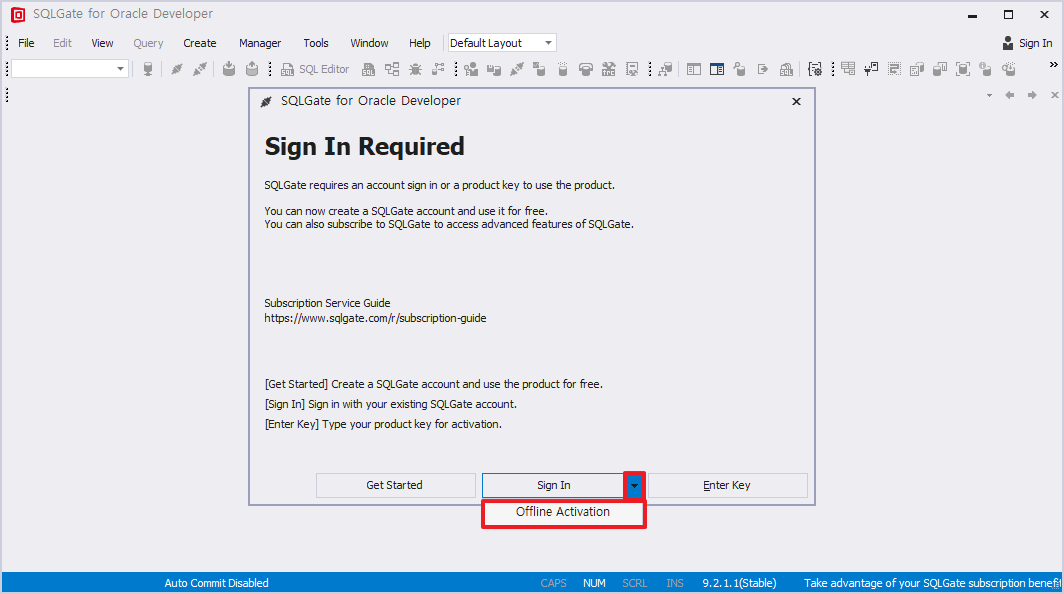Click Sign In at top right

coord(1027,43)
